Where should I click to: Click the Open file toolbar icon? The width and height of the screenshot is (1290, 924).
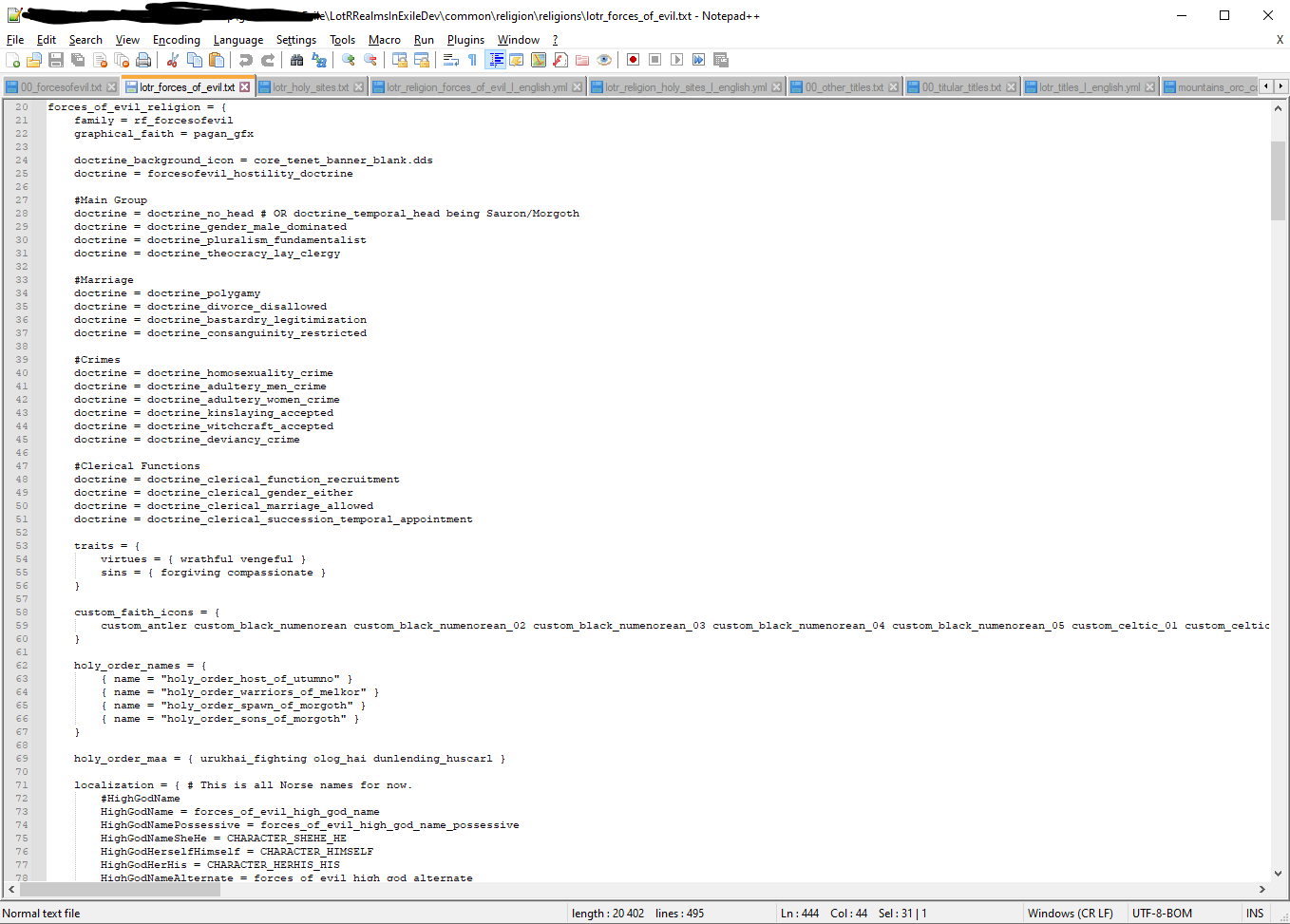[x=34, y=60]
